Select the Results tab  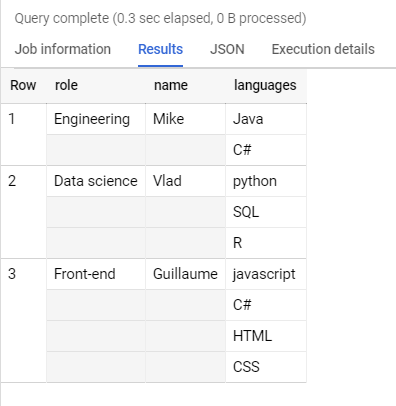(160, 49)
